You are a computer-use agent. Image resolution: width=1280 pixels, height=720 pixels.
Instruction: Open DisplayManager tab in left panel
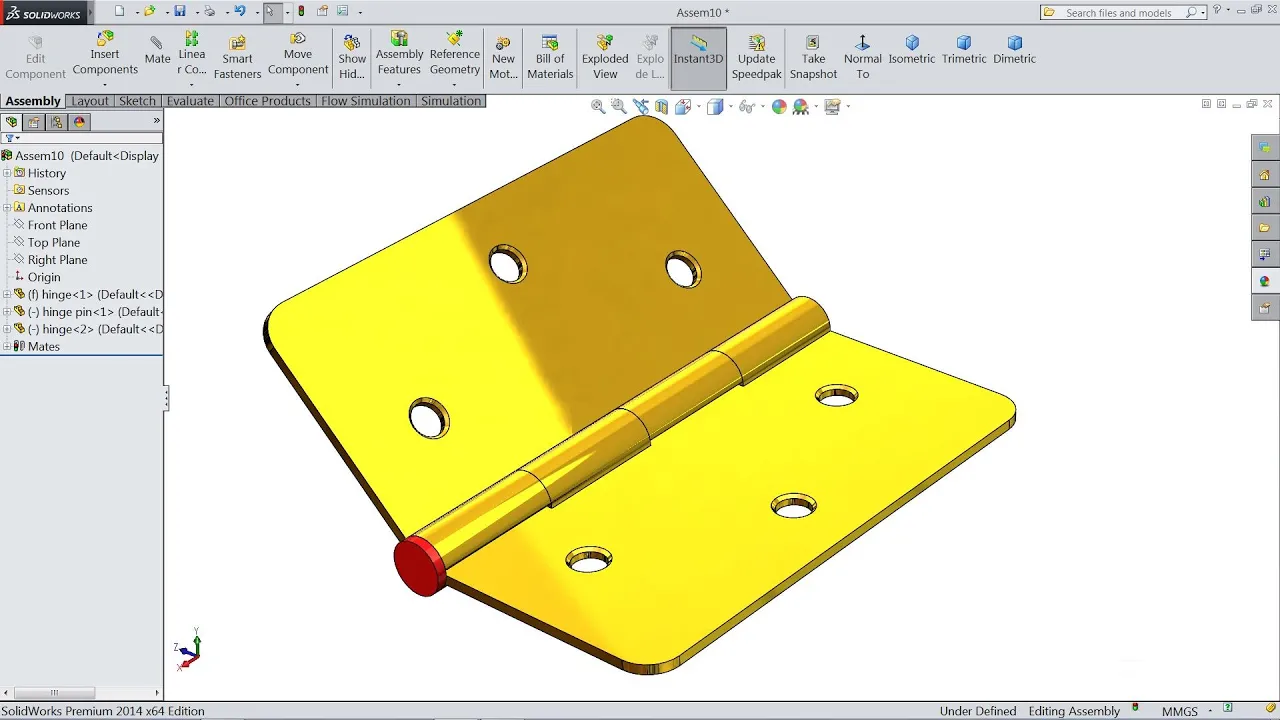coord(80,122)
